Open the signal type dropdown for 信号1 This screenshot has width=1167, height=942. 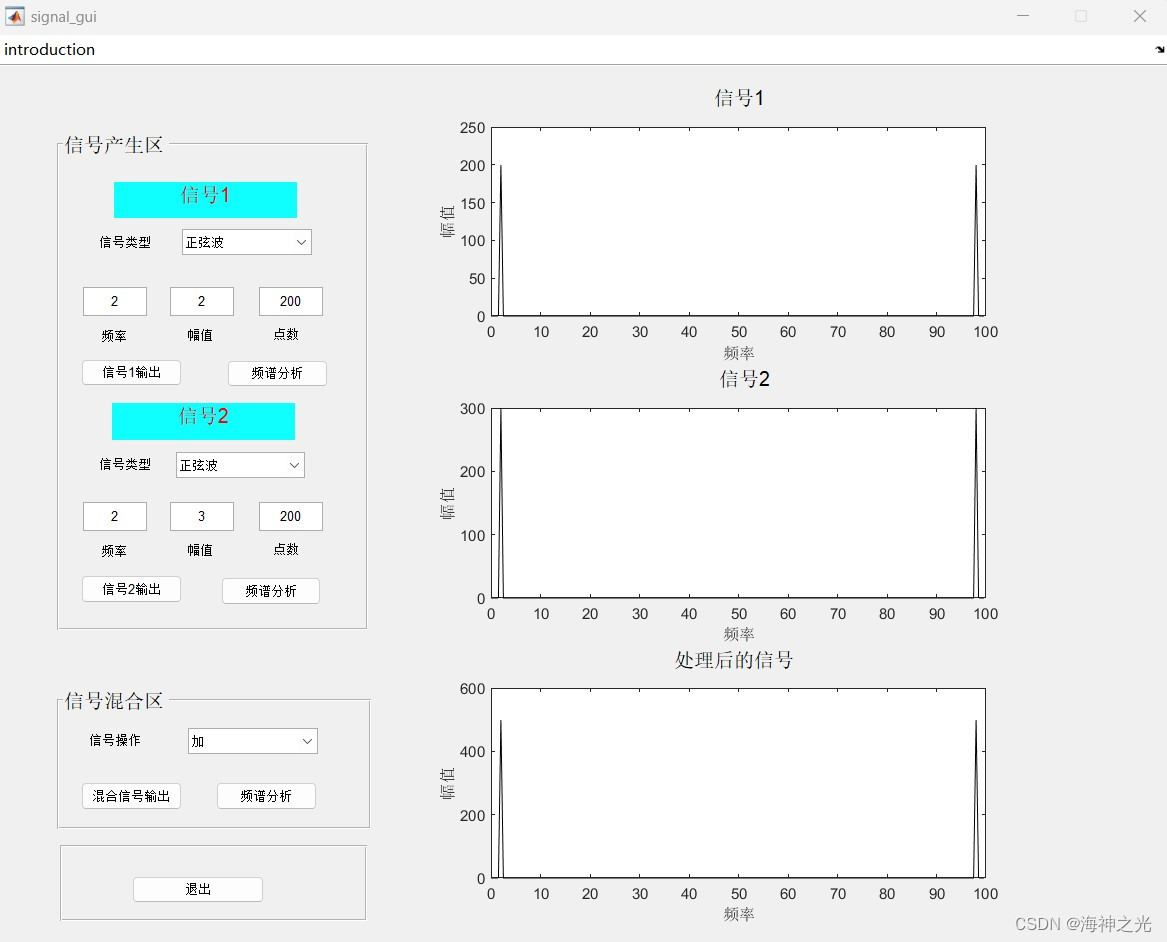click(246, 242)
